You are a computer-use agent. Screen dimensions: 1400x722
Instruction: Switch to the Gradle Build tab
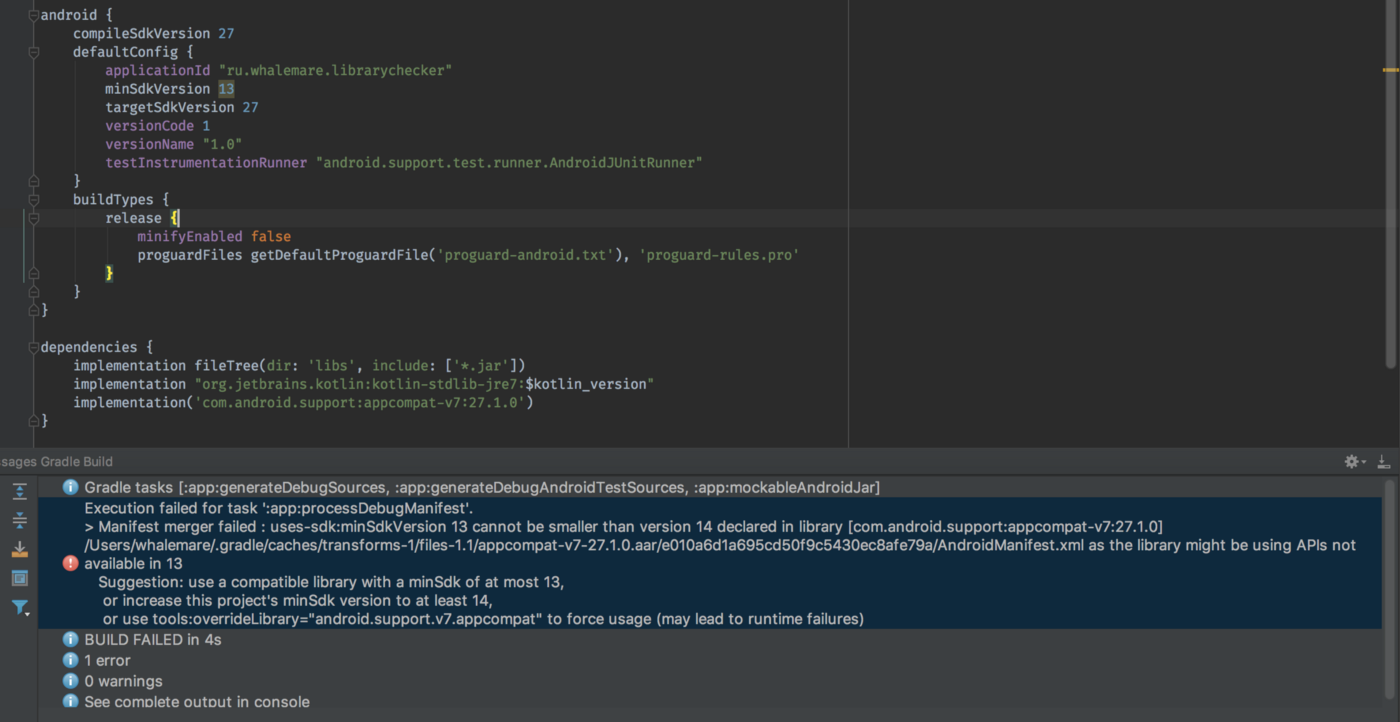click(77, 461)
